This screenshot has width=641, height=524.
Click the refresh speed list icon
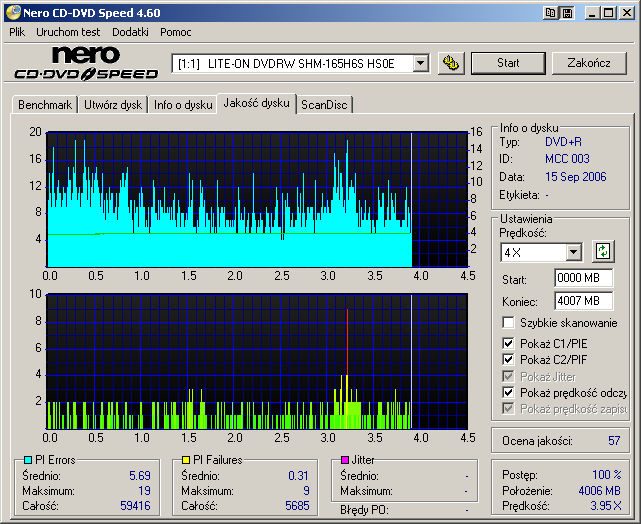click(603, 251)
